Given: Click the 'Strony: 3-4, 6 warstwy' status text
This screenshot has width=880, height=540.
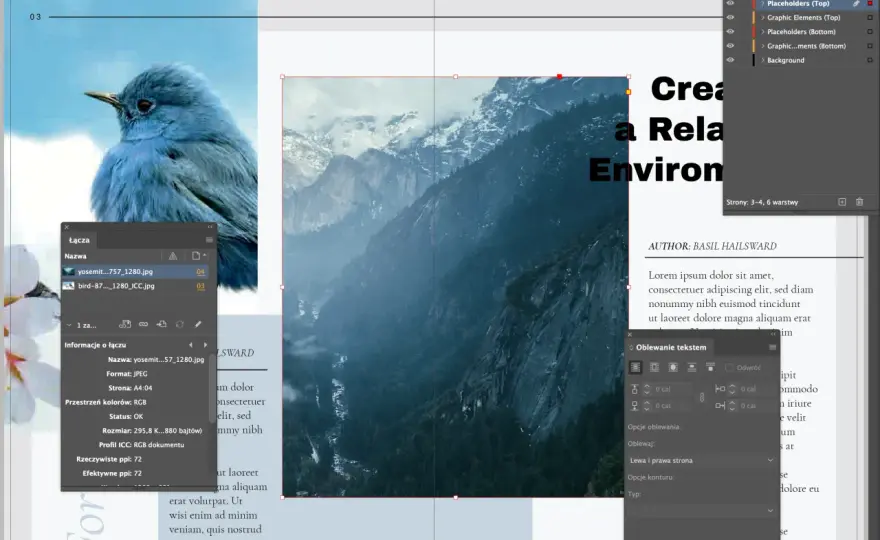Looking at the screenshot, I should pyautogui.click(x=762, y=202).
